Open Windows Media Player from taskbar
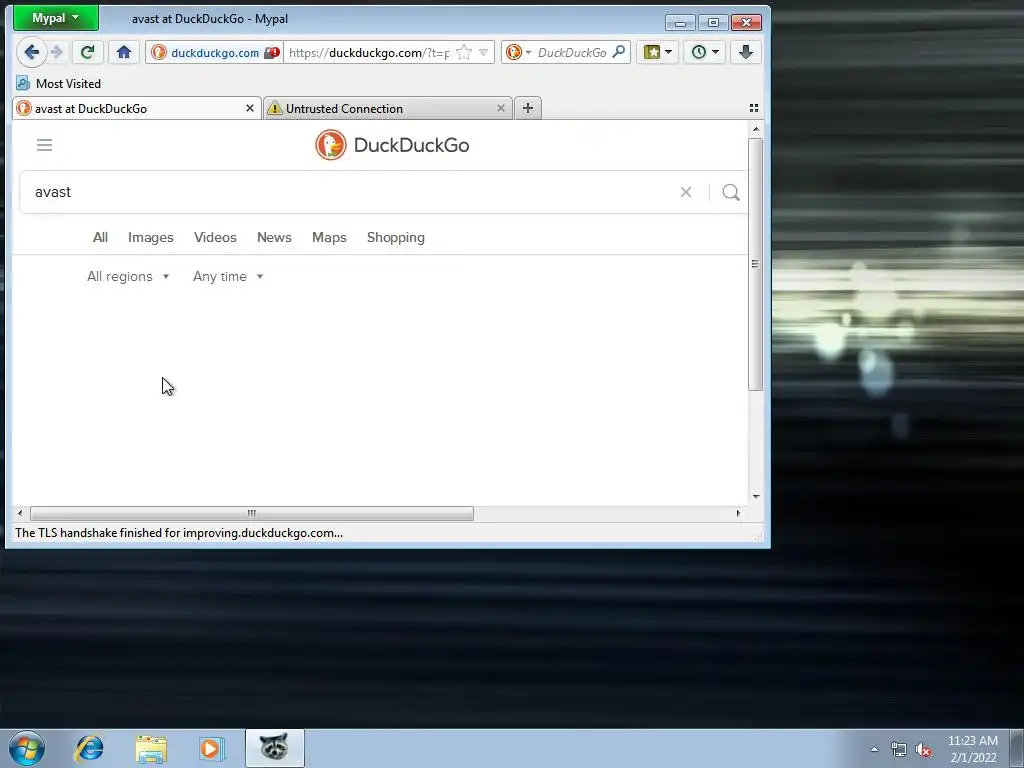1024x768 pixels. pyautogui.click(x=212, y=748)
